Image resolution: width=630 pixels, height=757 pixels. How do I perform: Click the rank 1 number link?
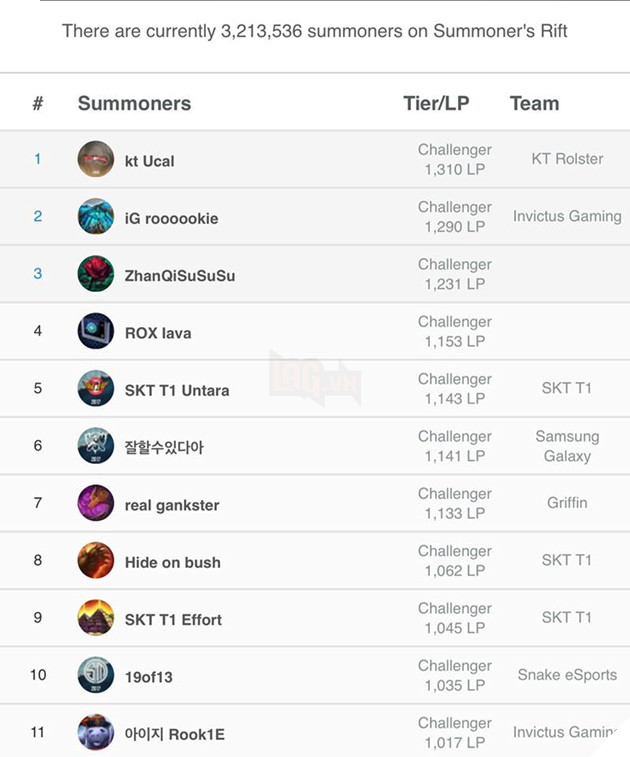pyautogui.click(x=38, y=159)
